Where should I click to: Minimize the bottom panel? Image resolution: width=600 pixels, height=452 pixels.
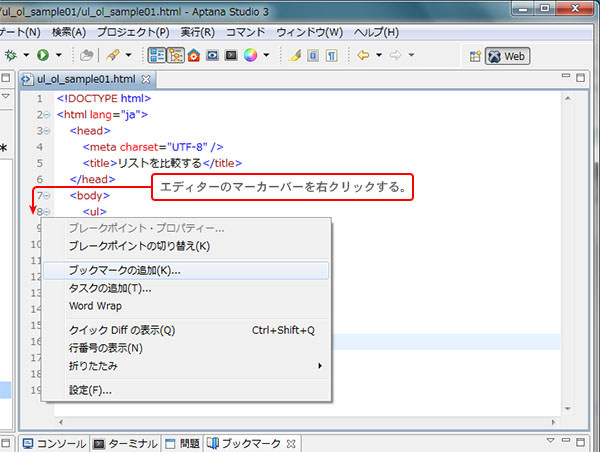tap(566, 441)
